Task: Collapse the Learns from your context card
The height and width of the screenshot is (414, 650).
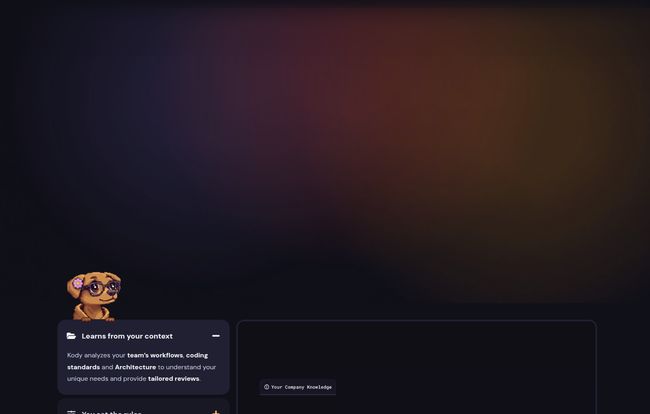Action: click(216, 336)
